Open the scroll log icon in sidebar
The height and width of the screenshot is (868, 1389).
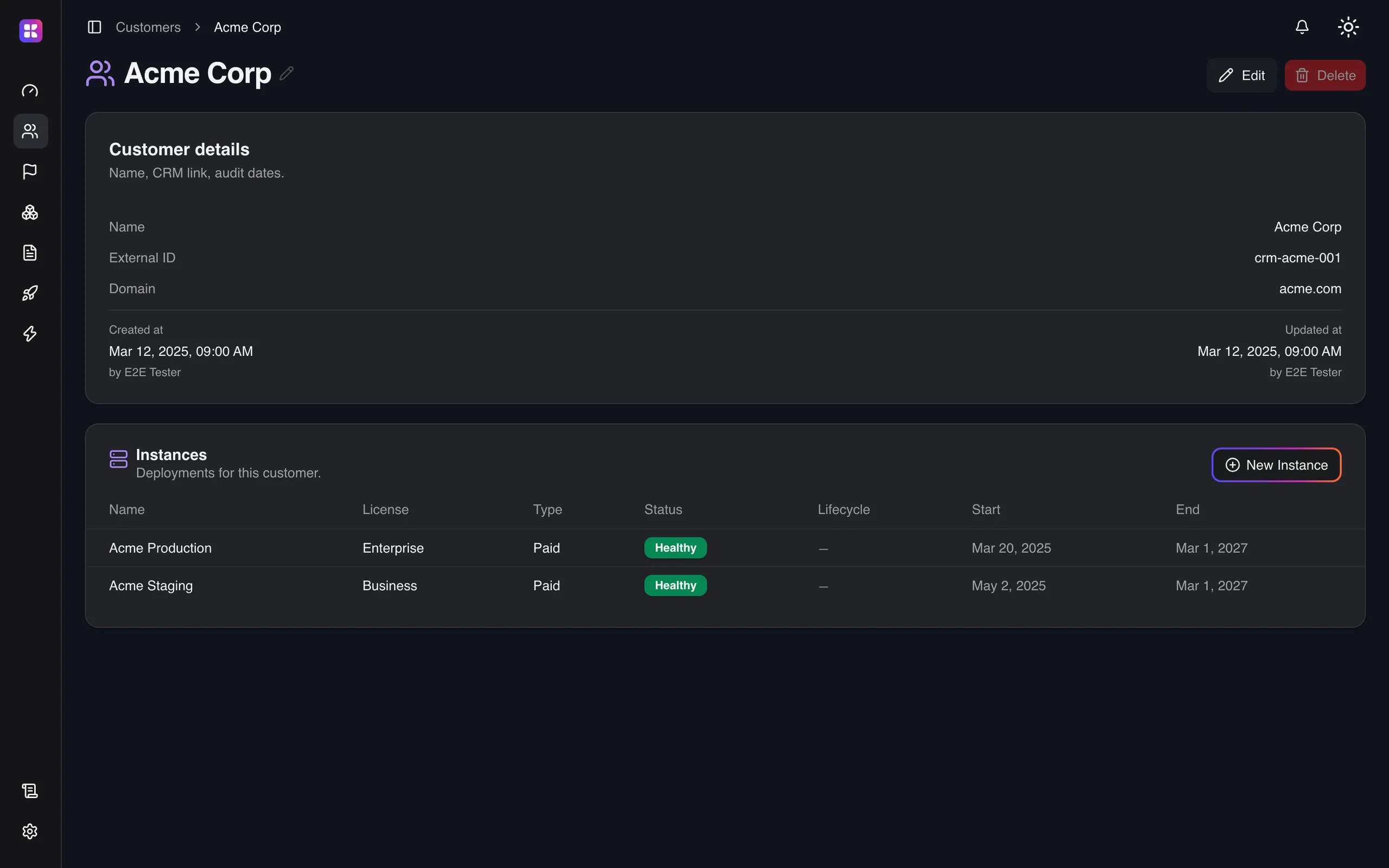pyautogui.click(x=30, y=790)
